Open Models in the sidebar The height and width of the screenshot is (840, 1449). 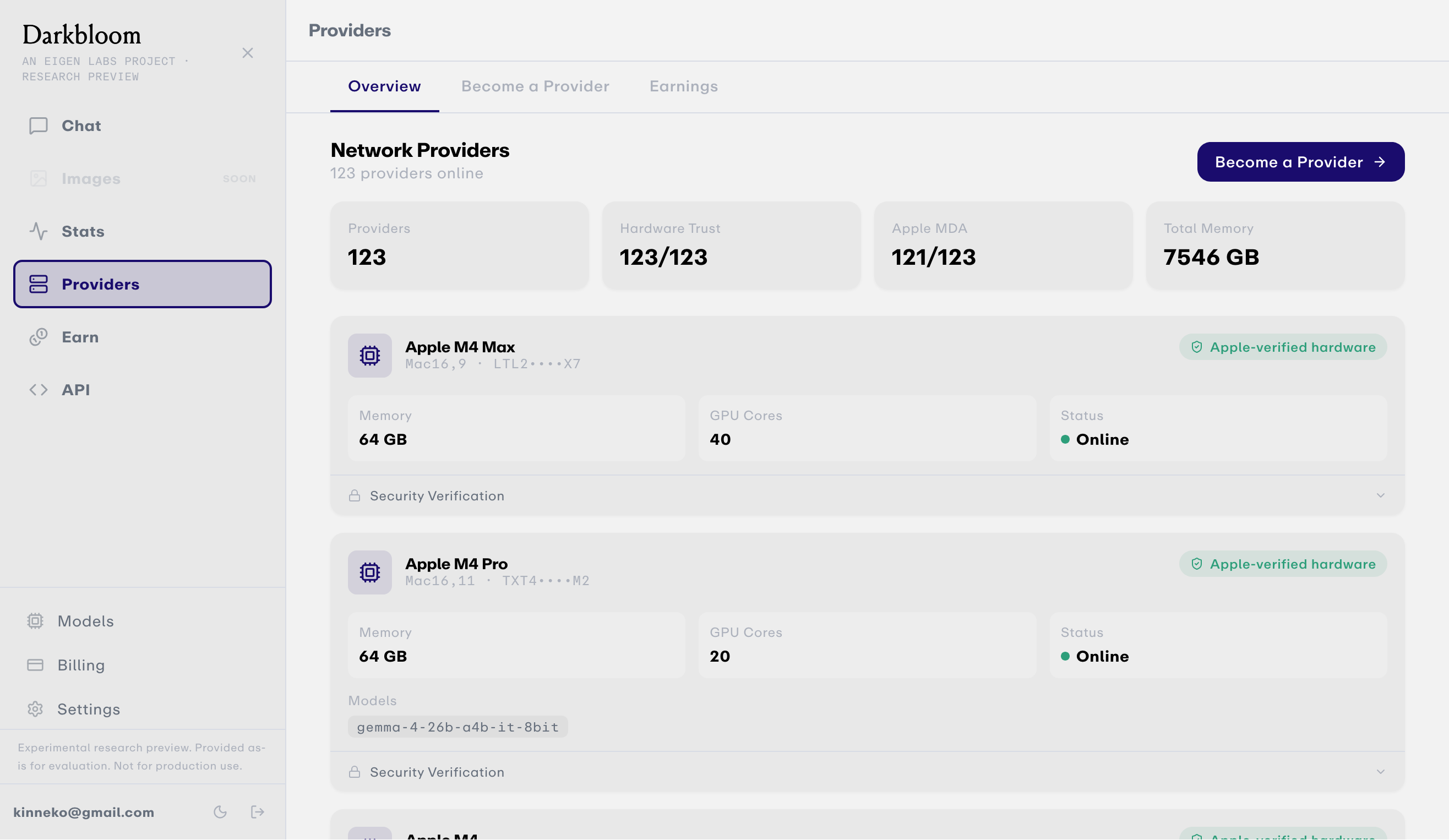click(143, 621)
